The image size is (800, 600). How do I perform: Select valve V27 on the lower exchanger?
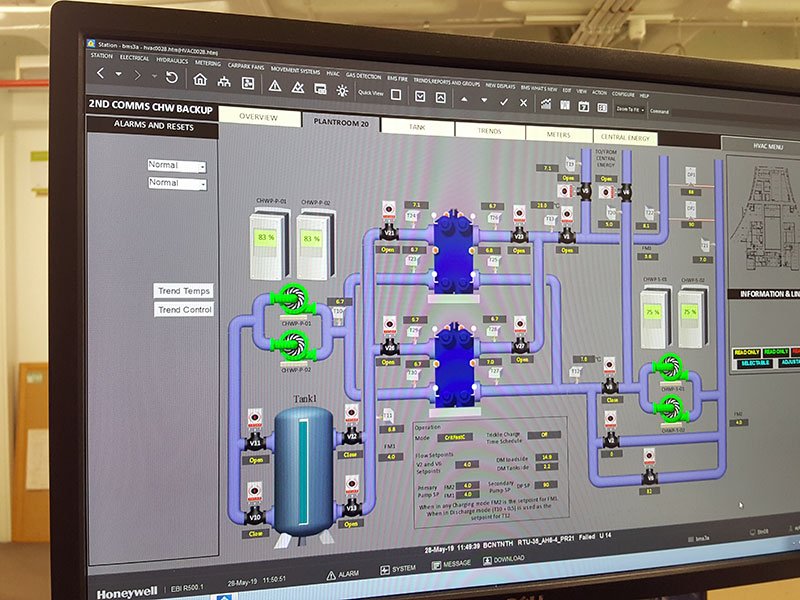(x=519, y=346)
